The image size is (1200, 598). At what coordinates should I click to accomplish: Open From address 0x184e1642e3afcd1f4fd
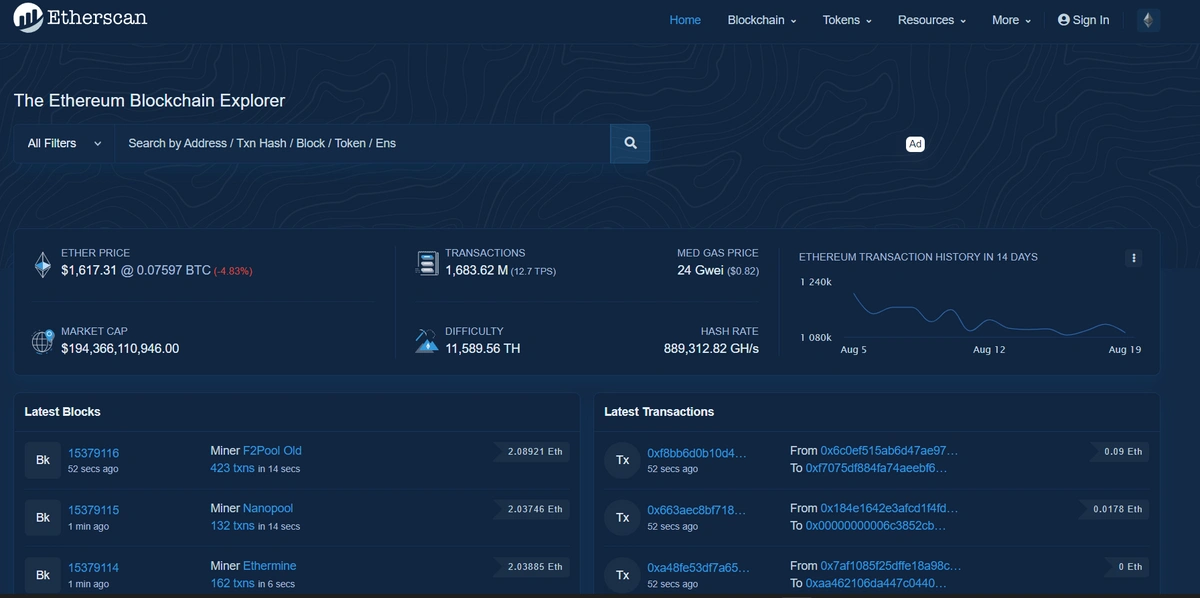pyautogui.click(x=889, y=508)
